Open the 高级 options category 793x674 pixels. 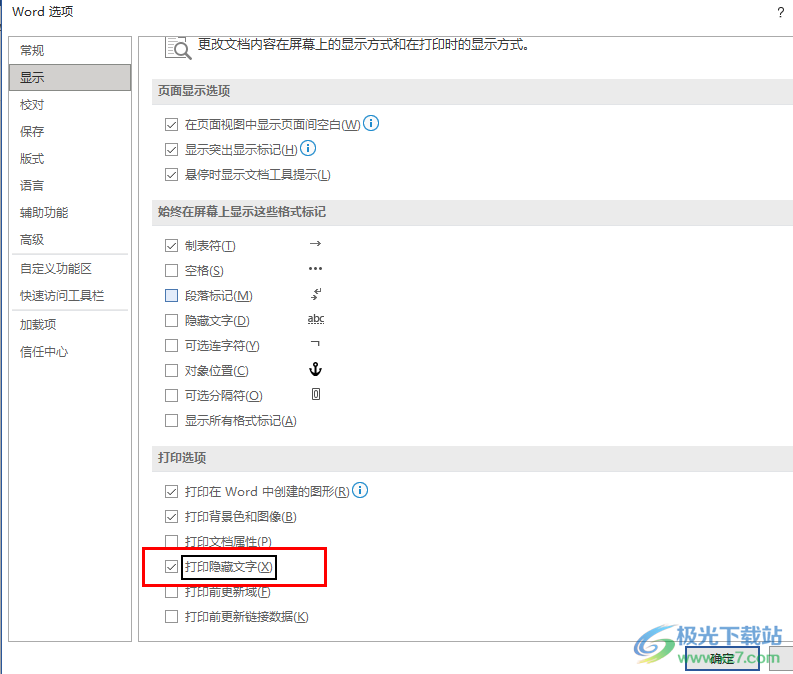(x=32, y=240)
